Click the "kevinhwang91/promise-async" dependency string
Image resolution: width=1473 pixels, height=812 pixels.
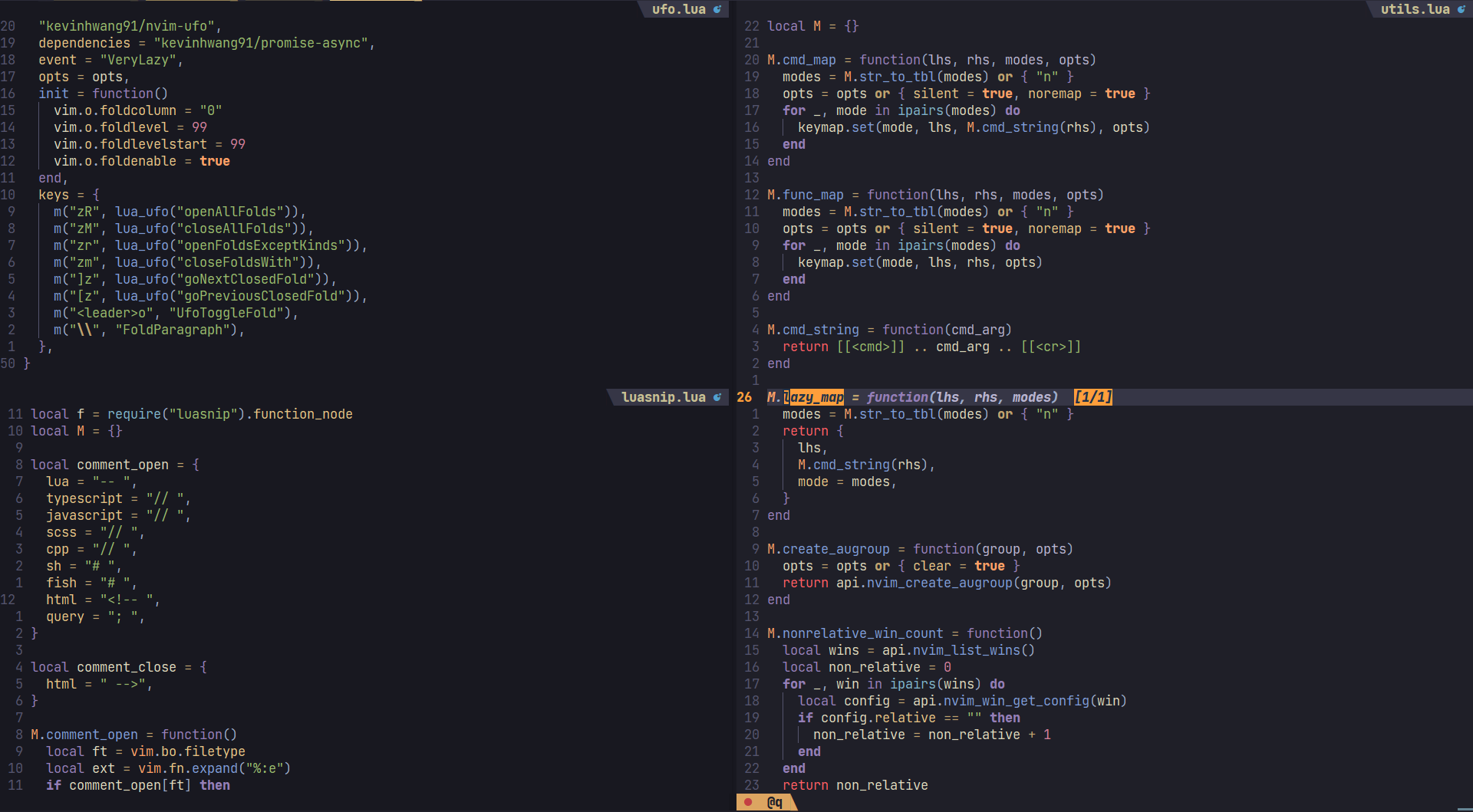click(x=261, y=43)
